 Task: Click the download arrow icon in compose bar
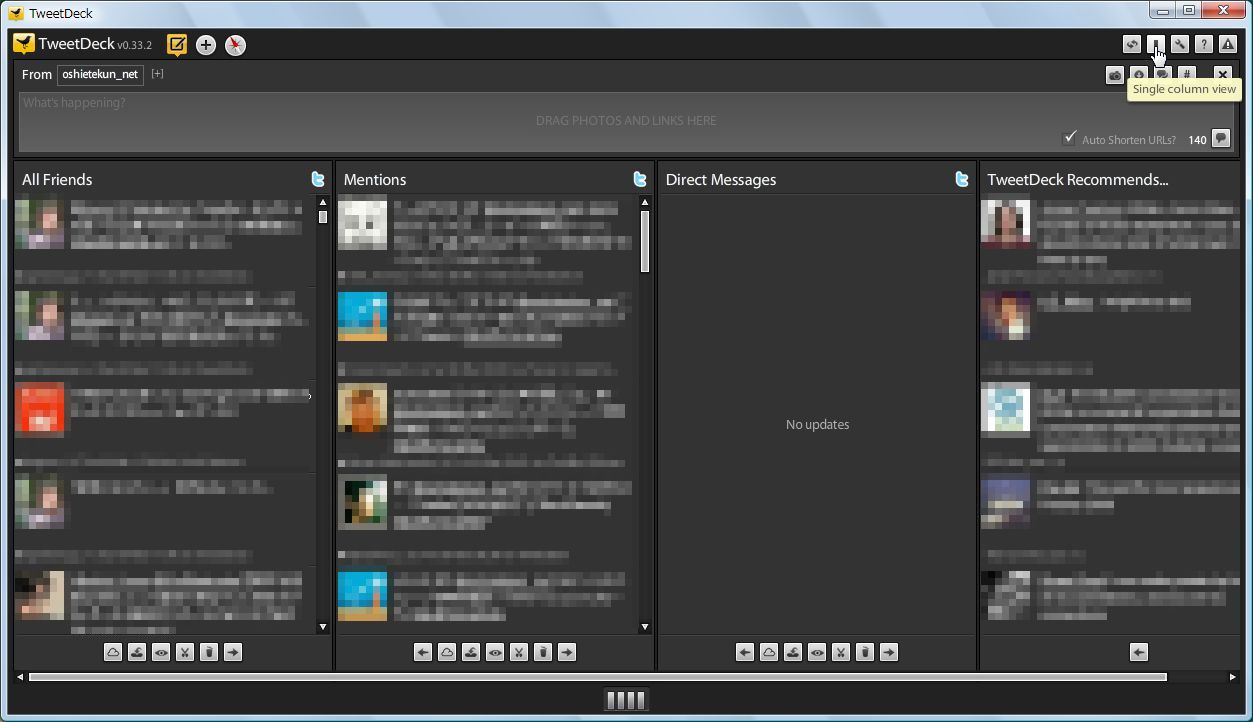pyautogui.click(x=1139, y=75)
